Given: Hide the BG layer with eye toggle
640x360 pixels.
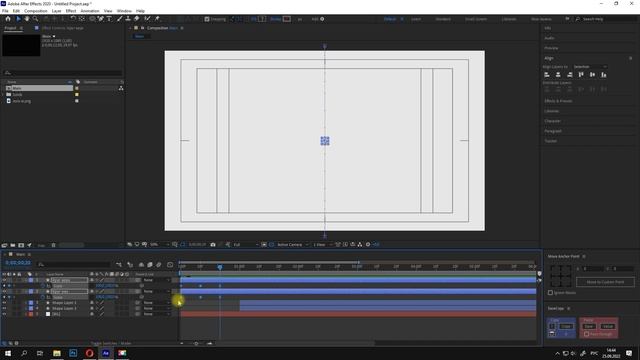Looking at the screenshot, I should (4, 314).
